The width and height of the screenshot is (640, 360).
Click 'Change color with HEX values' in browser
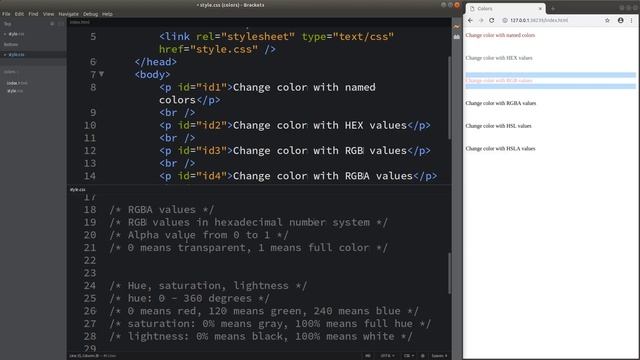coord(499,58)
